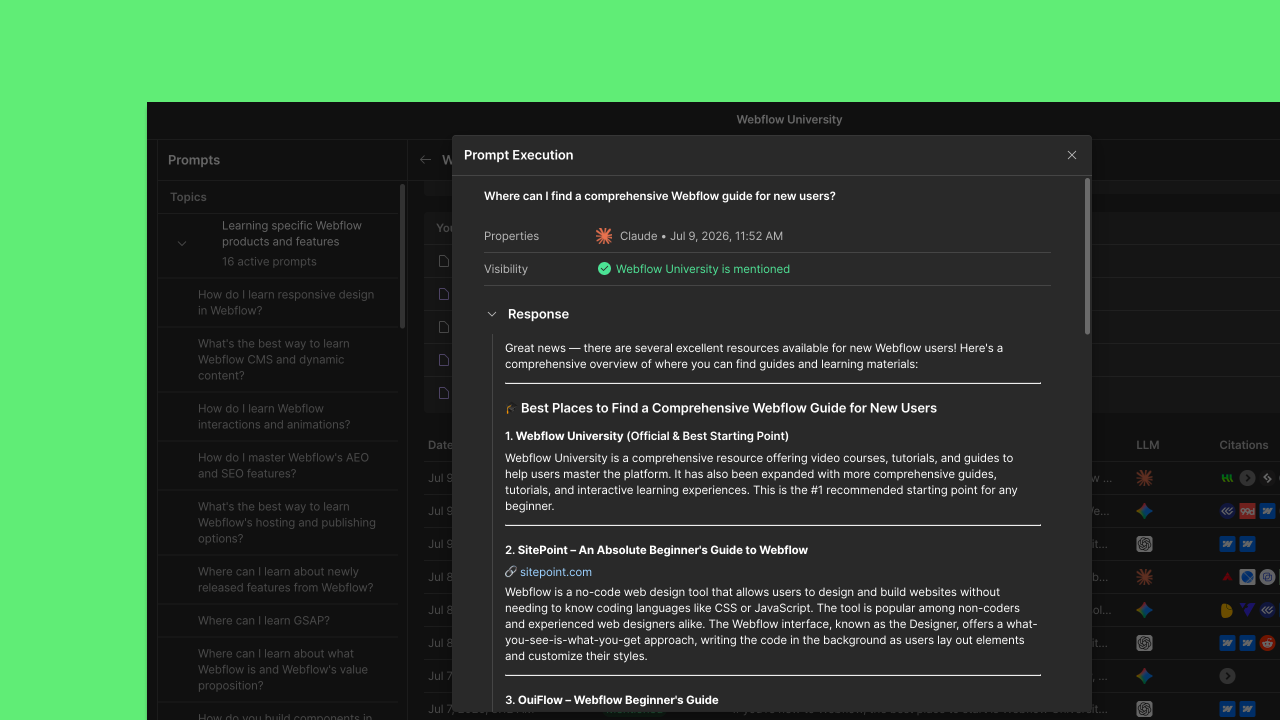This screenshot has width=1280, height=720.
Task: Click the Webflow University window title
Action: point(789,119)
